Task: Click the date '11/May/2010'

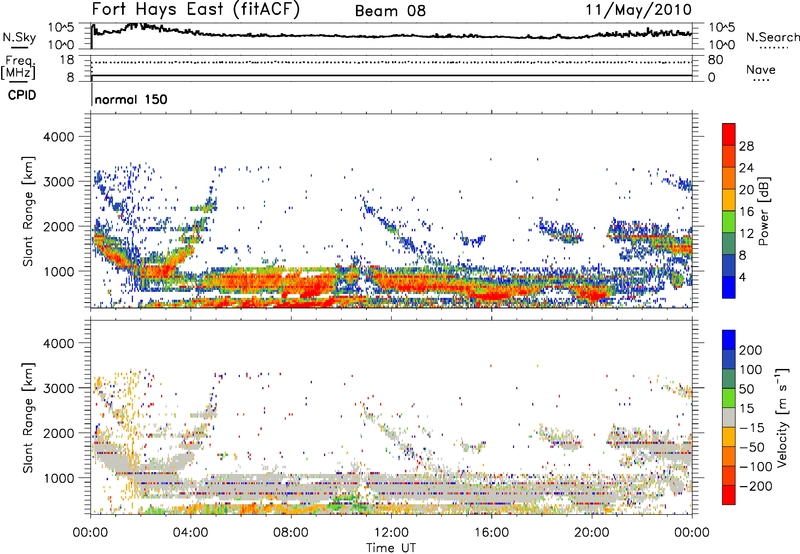Action: tap(638, 10)
